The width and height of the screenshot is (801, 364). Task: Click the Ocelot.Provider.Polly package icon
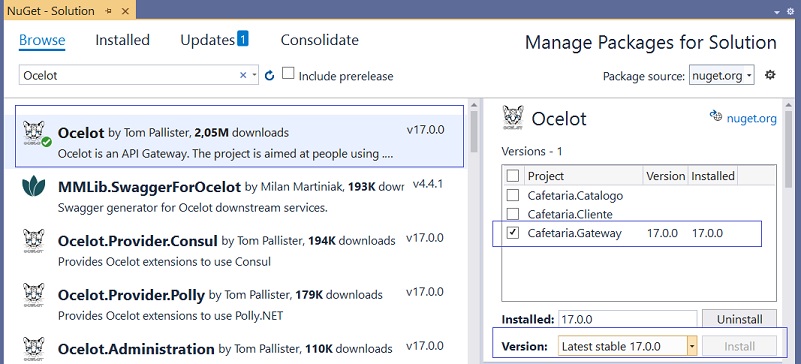tap(34, 295)
